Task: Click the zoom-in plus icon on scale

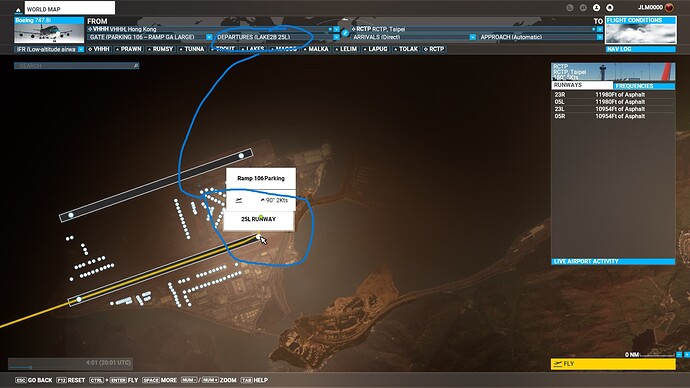Action: pos(686,355)
